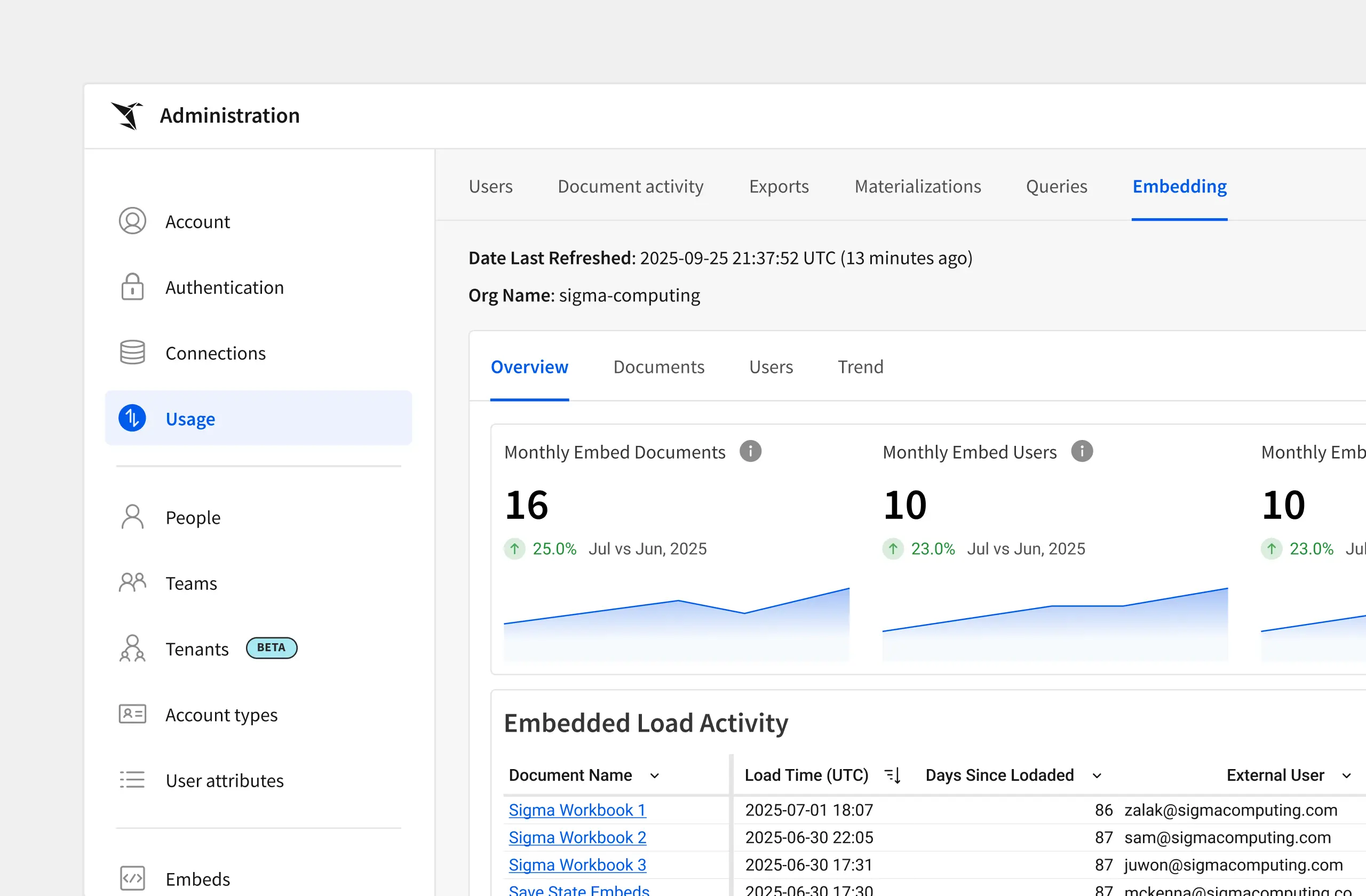Expand the Document Name column dropdown
The height and width of the screenshot is (896, 1366).
click(x=654, y=776)
